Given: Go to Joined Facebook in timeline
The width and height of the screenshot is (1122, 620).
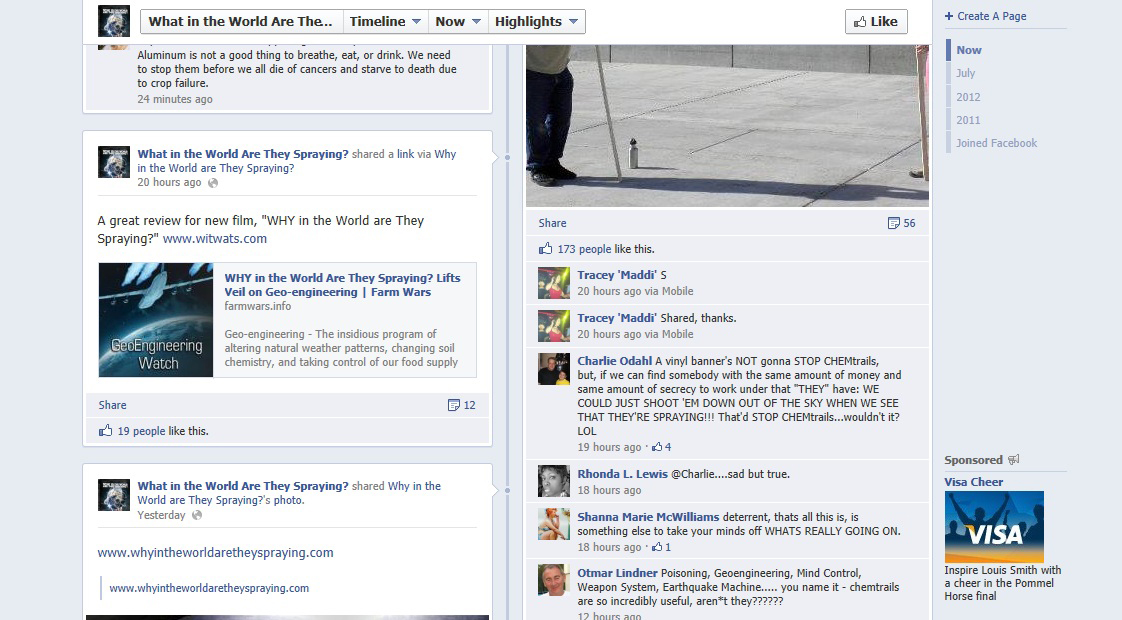Looking at the screenshot, I should [996, 143].
